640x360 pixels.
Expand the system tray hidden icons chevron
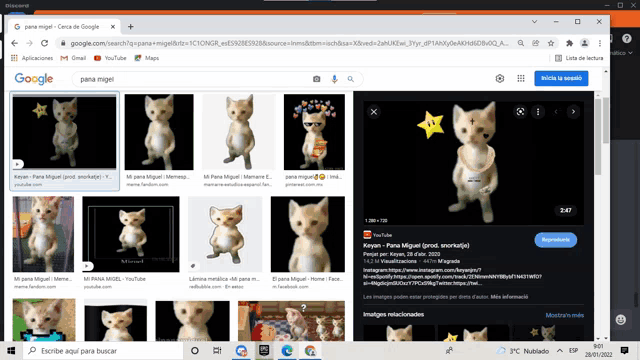[x=560, y=351]
